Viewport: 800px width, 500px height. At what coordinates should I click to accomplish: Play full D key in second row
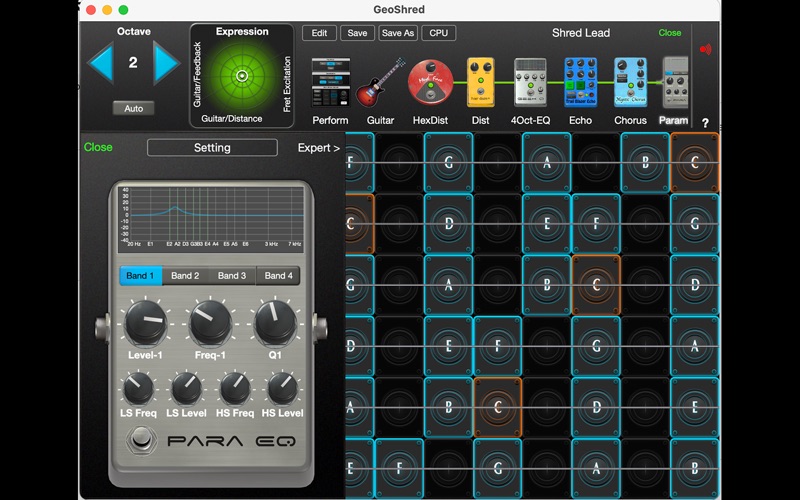pyautogui.click(x=448, y=223)
